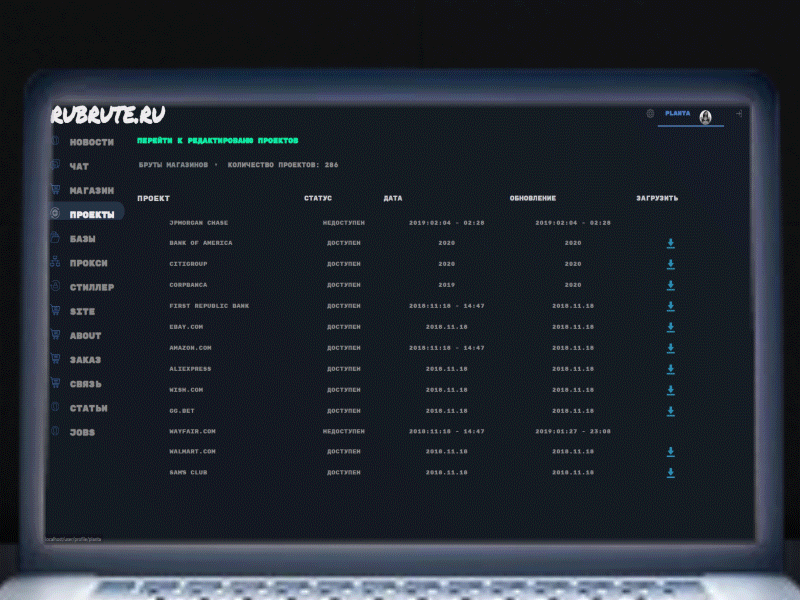Click the chat bubble icon next to ЧАТ
Image resolution: width=800 pixels, height=600 pixels.
point(55,165)
